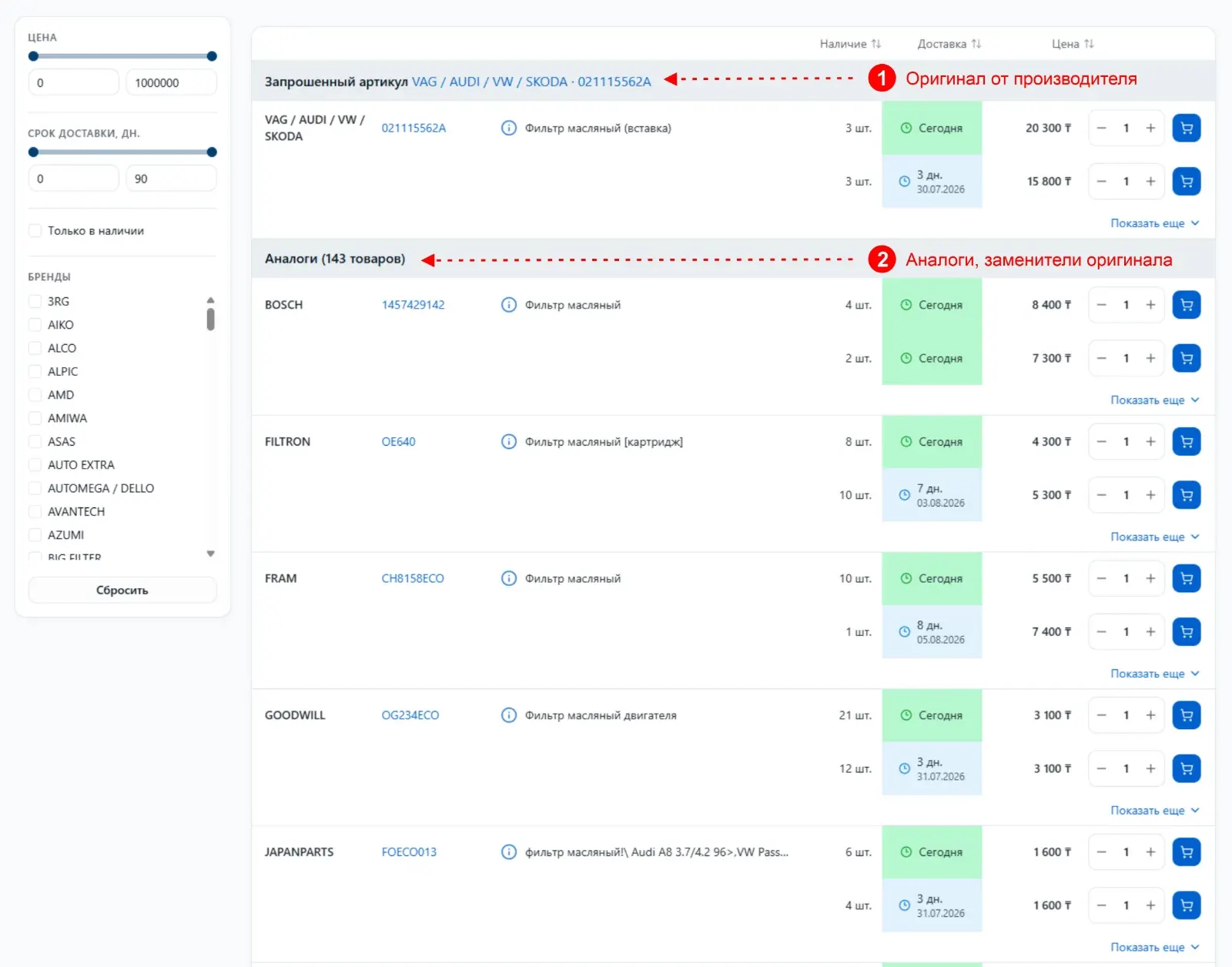Open info icon for FILTRON OE640
Image resolution: width=1232 pixels, height=967 pixels.
(x=509, y=442)
